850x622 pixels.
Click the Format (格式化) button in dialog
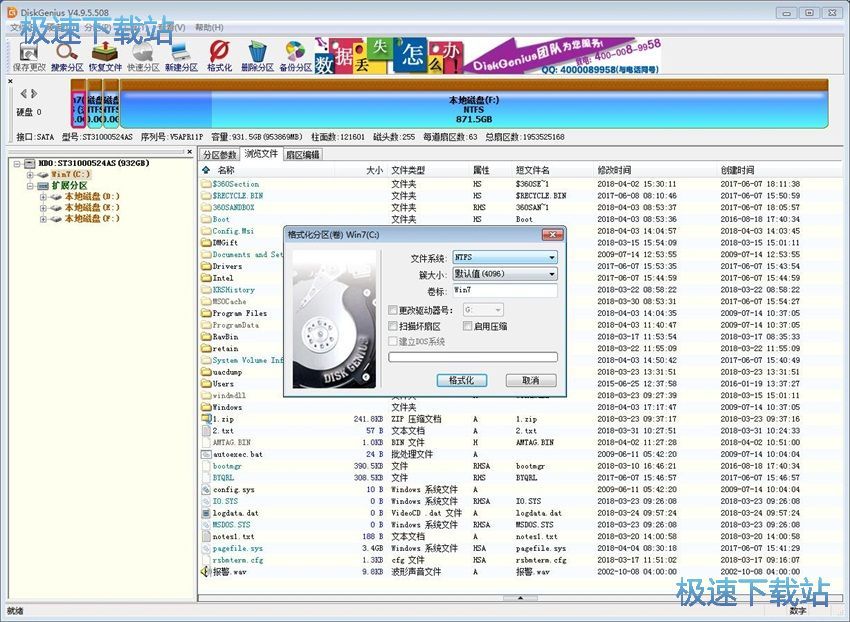click(461, 381)
